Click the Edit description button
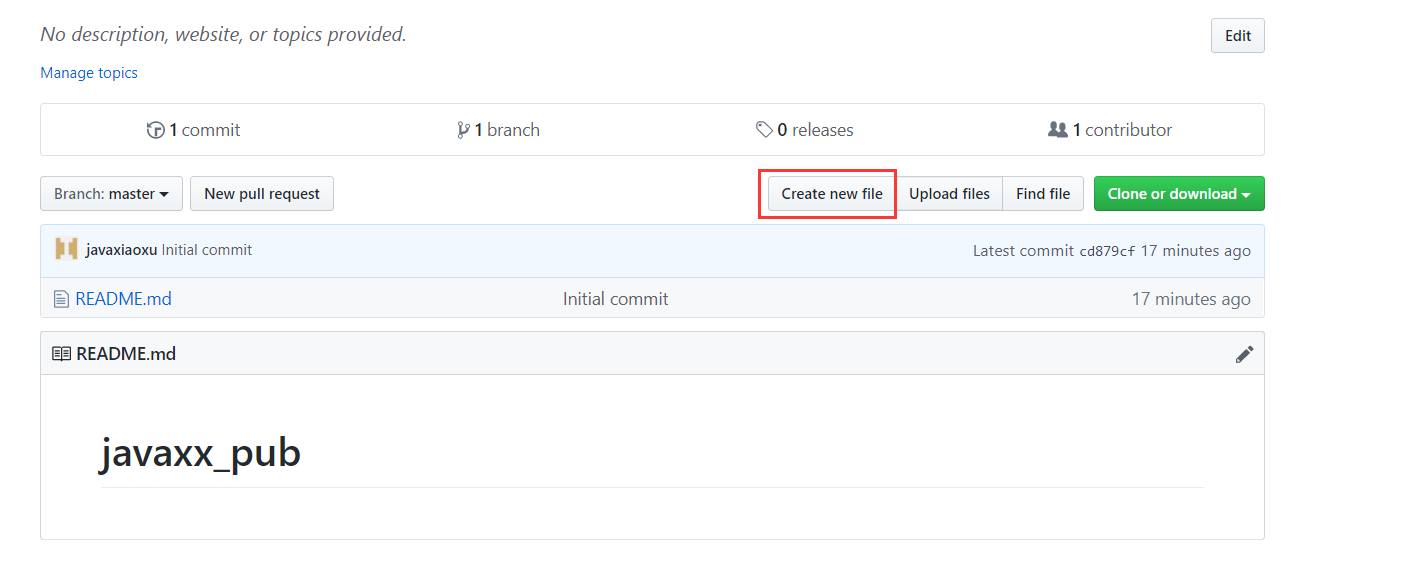 click(x=1238, y=36)
